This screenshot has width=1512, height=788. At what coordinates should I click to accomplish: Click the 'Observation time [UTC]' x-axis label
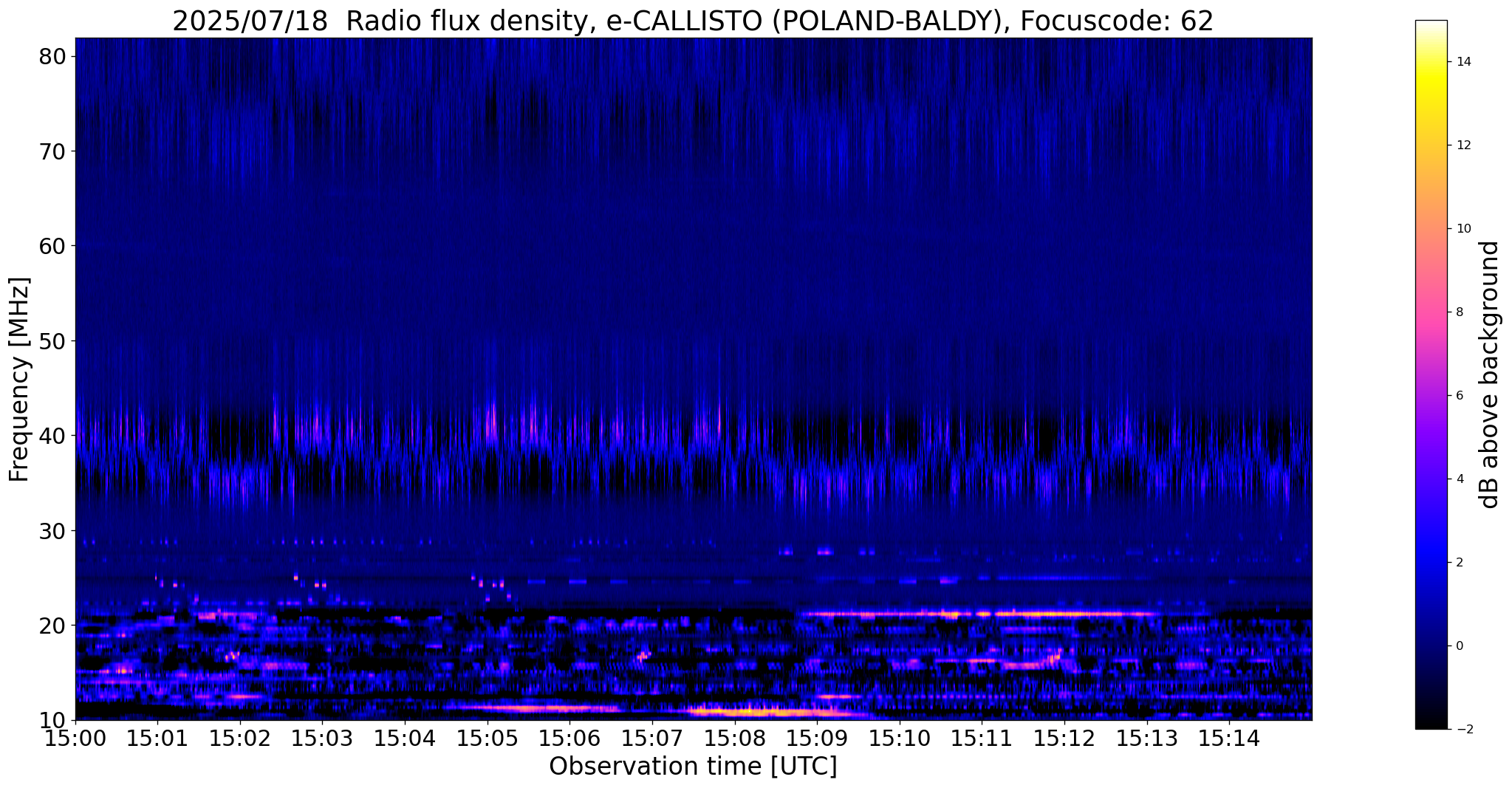[693, 766]
